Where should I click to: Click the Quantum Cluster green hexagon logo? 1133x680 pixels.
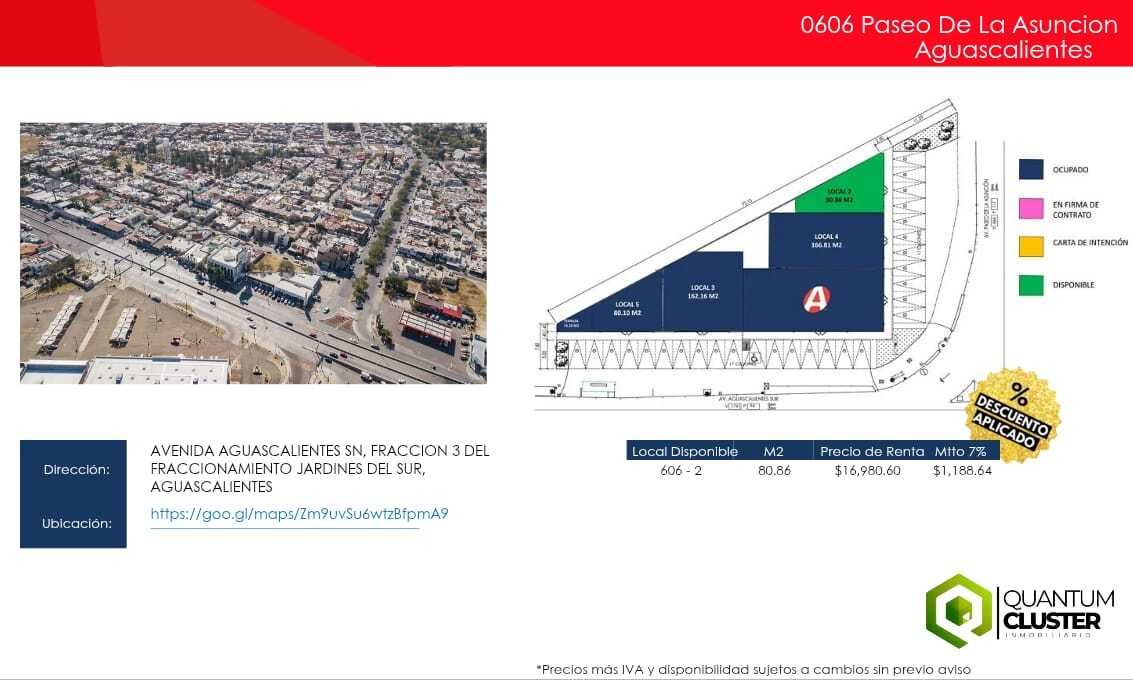(958, 610)
